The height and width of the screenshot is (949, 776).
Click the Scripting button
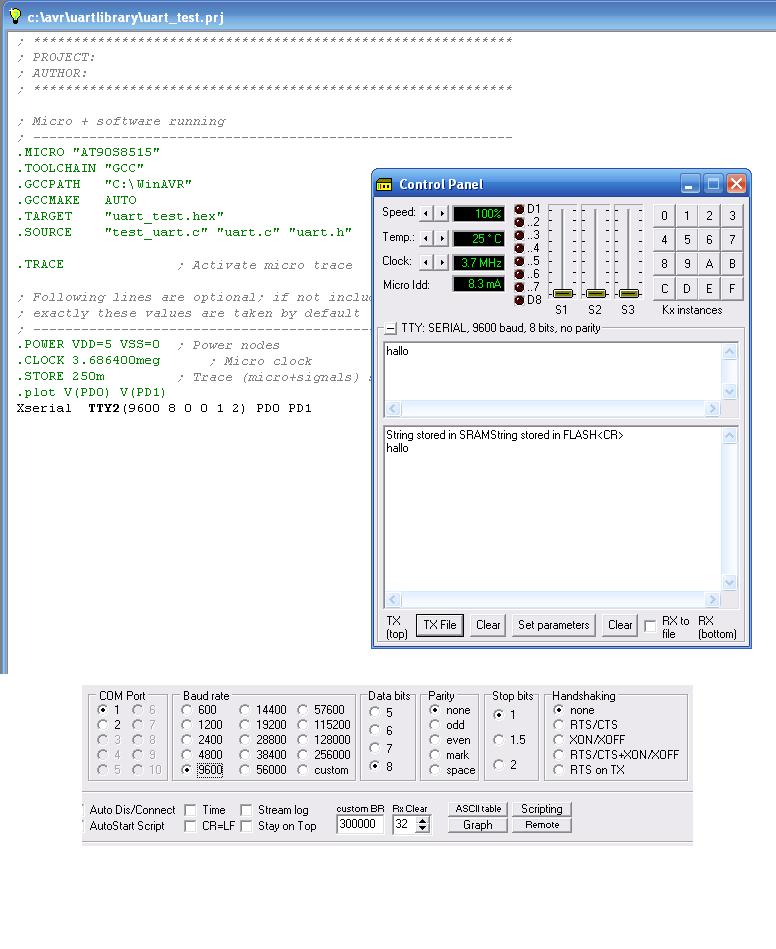542,809
